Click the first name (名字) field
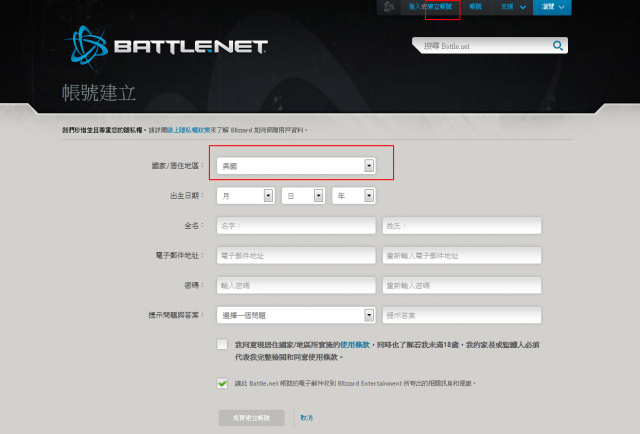 (296, 226)
